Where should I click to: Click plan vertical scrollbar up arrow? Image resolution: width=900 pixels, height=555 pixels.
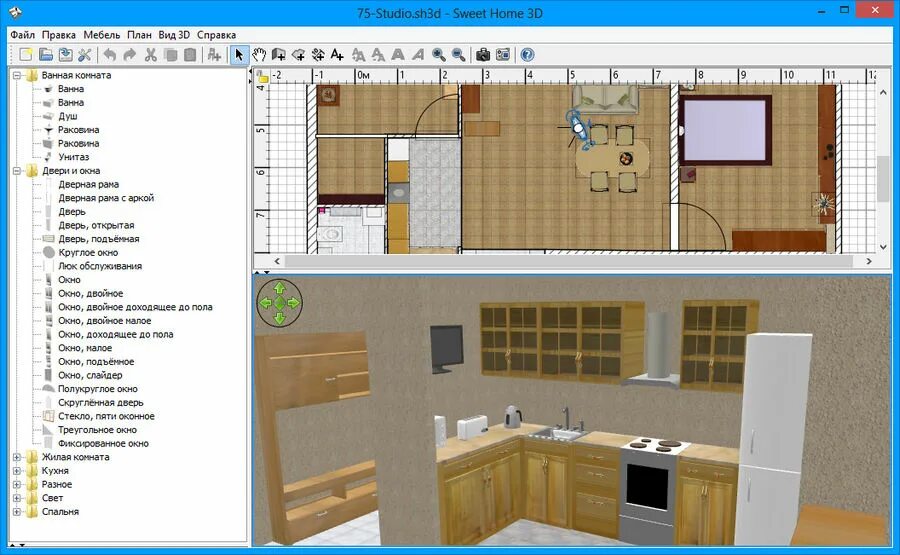tap(883, 92)
